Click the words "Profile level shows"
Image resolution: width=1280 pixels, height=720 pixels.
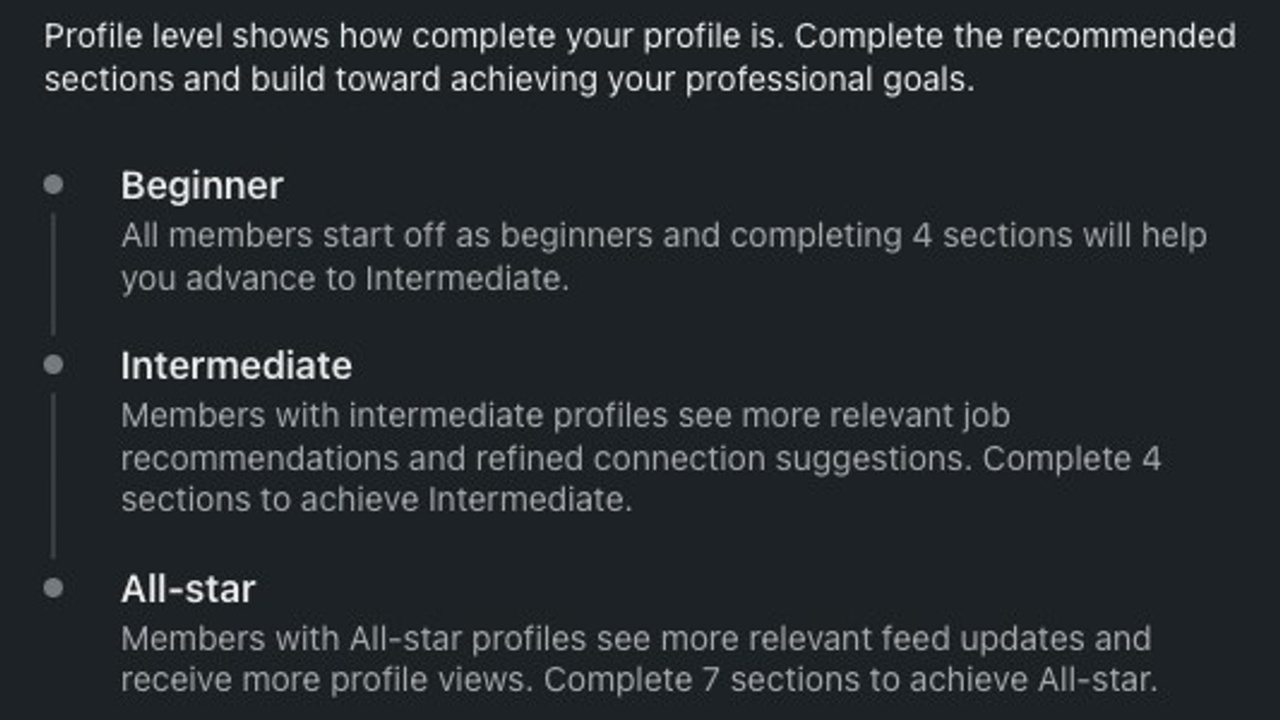pos(187,37)
